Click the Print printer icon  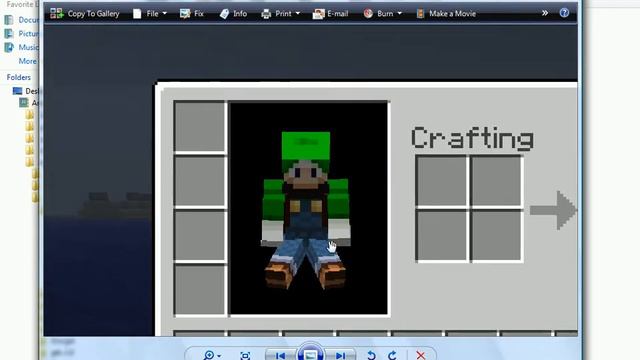pyautogui.click(x=266, y=14)
